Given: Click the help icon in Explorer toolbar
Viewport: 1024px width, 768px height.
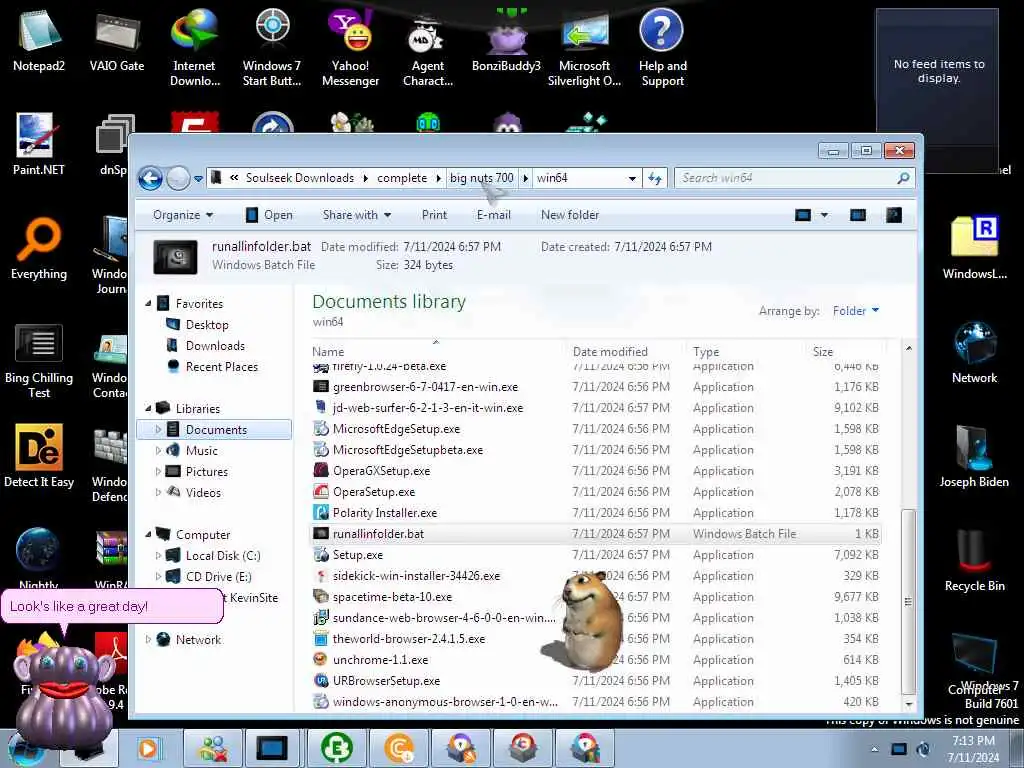Looking at the screenshot, I should pyautogui.click(x=893, y=215).
